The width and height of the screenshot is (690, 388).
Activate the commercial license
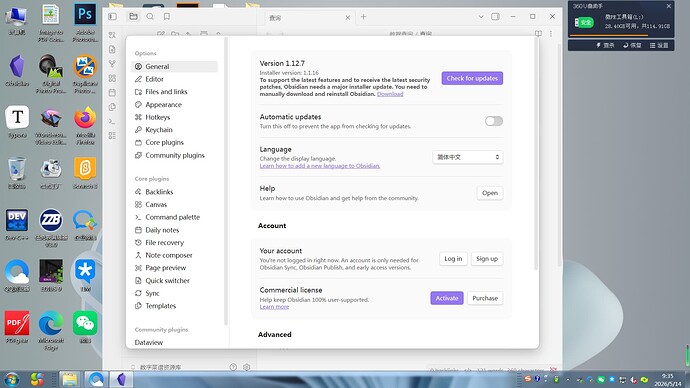click(447, 298)
